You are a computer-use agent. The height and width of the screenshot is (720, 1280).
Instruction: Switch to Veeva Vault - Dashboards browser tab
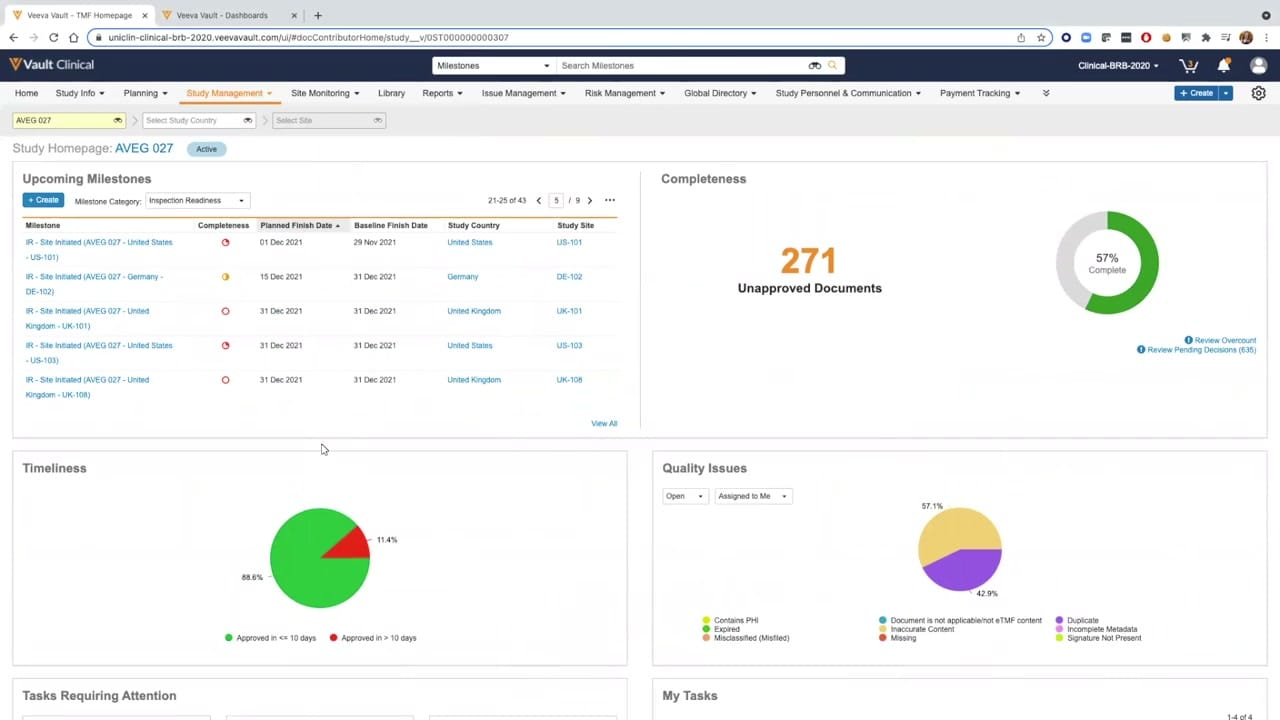(x=222, y=15)
